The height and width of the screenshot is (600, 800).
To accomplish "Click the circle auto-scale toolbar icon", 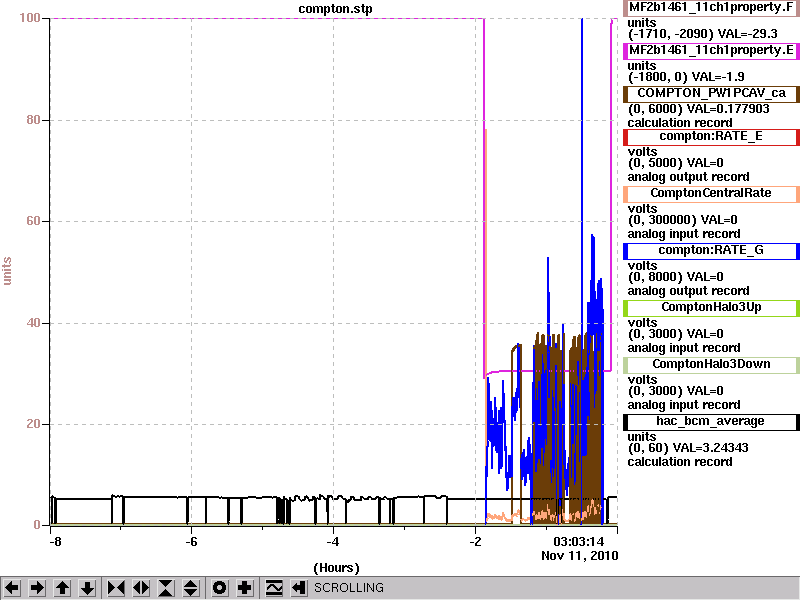I will click(x=219, y=588).
